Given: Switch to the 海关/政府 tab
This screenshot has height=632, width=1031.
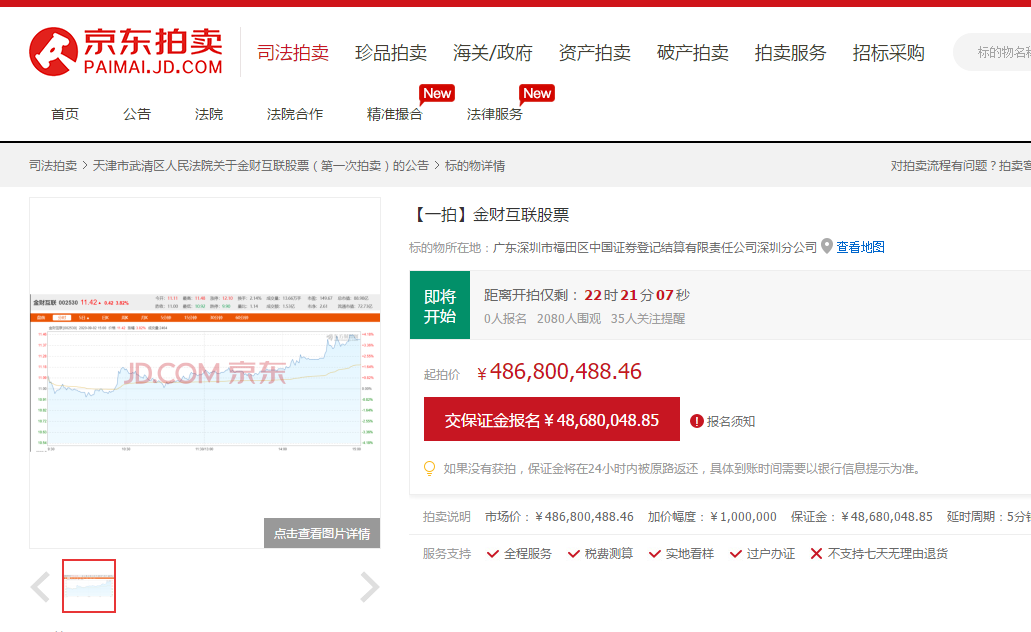Looking at the screenshot, I should point(491,52).
